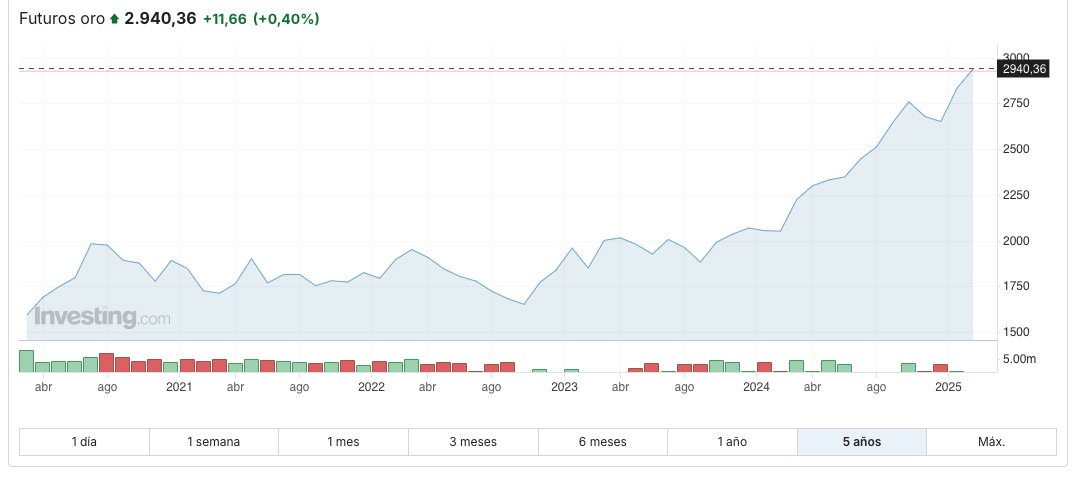Select the 1 día time range
The height and width of the screenshot is (477, 1074).
pyautogui.click(x=84, y=442)
